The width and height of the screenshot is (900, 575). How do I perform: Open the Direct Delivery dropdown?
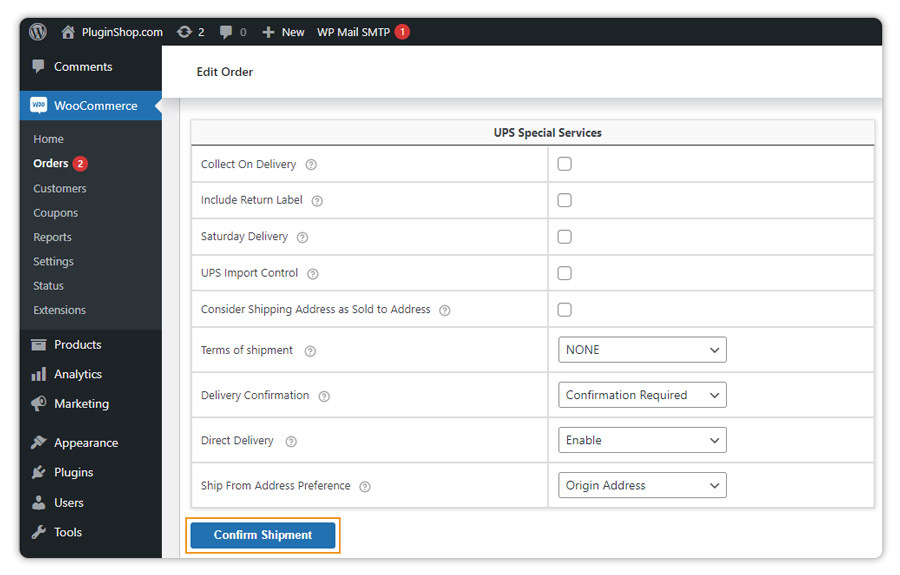point(642,440)
